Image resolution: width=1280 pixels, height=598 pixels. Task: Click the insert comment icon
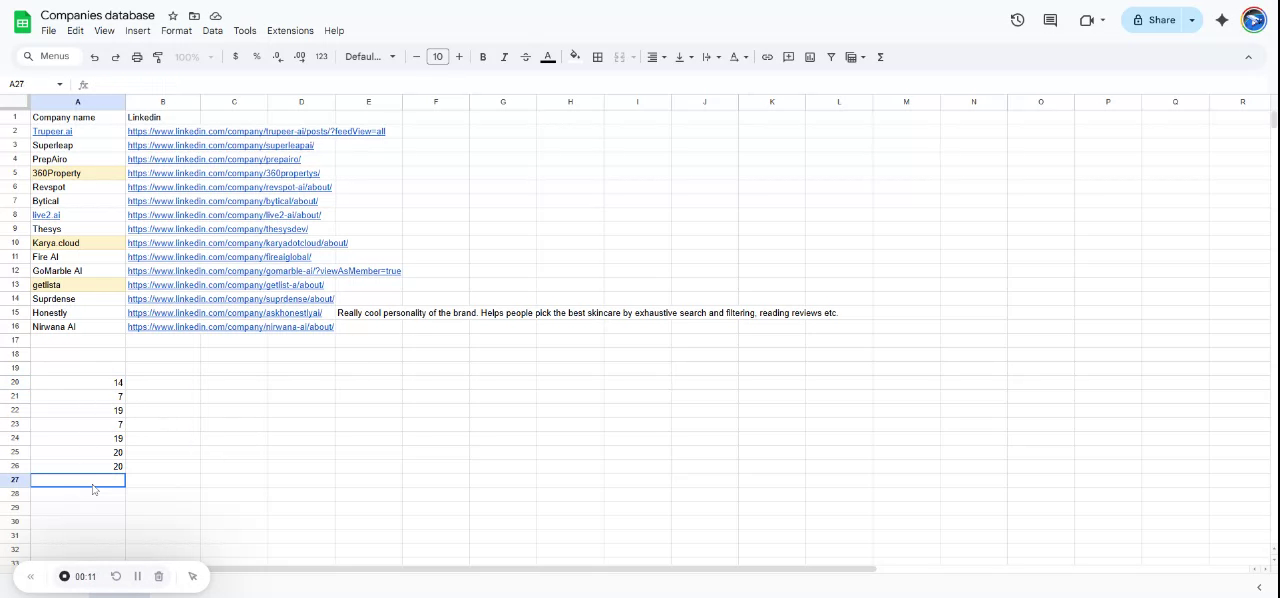click(x=789, y=57)
